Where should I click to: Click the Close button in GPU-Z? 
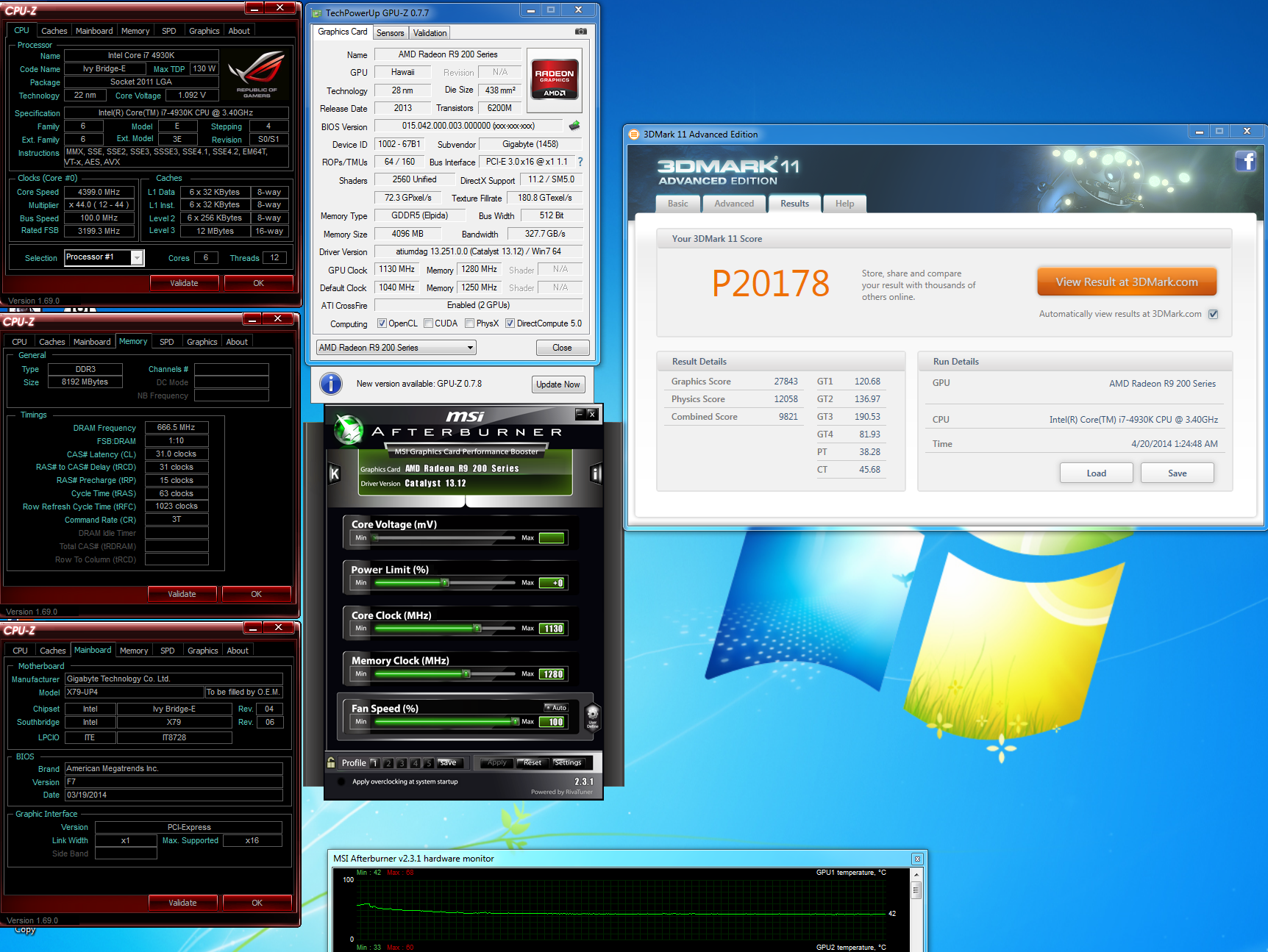click(562, 348)
